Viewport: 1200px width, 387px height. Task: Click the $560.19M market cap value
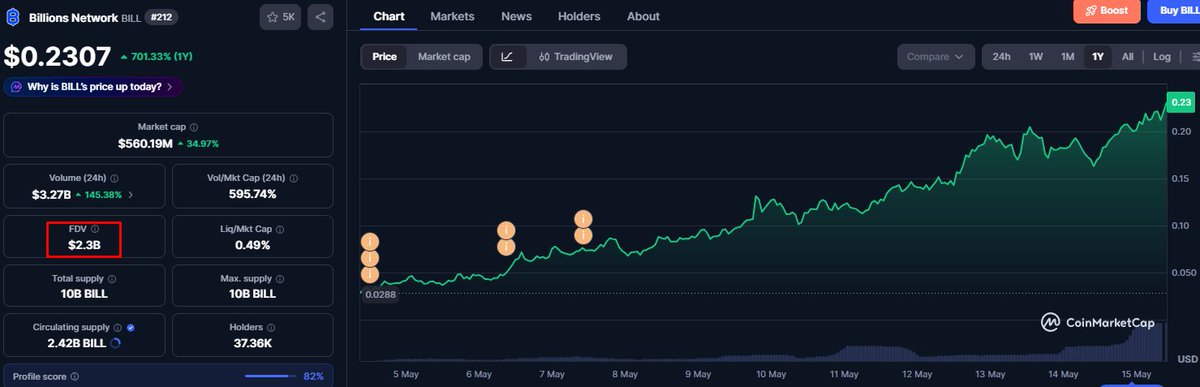coord(145,144)
